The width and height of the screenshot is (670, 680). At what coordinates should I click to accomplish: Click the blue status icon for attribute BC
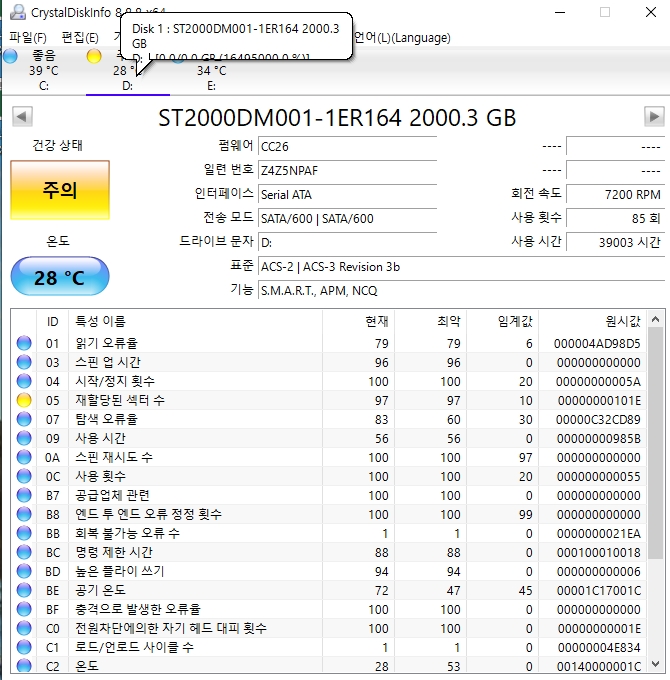tap(24, 552)
